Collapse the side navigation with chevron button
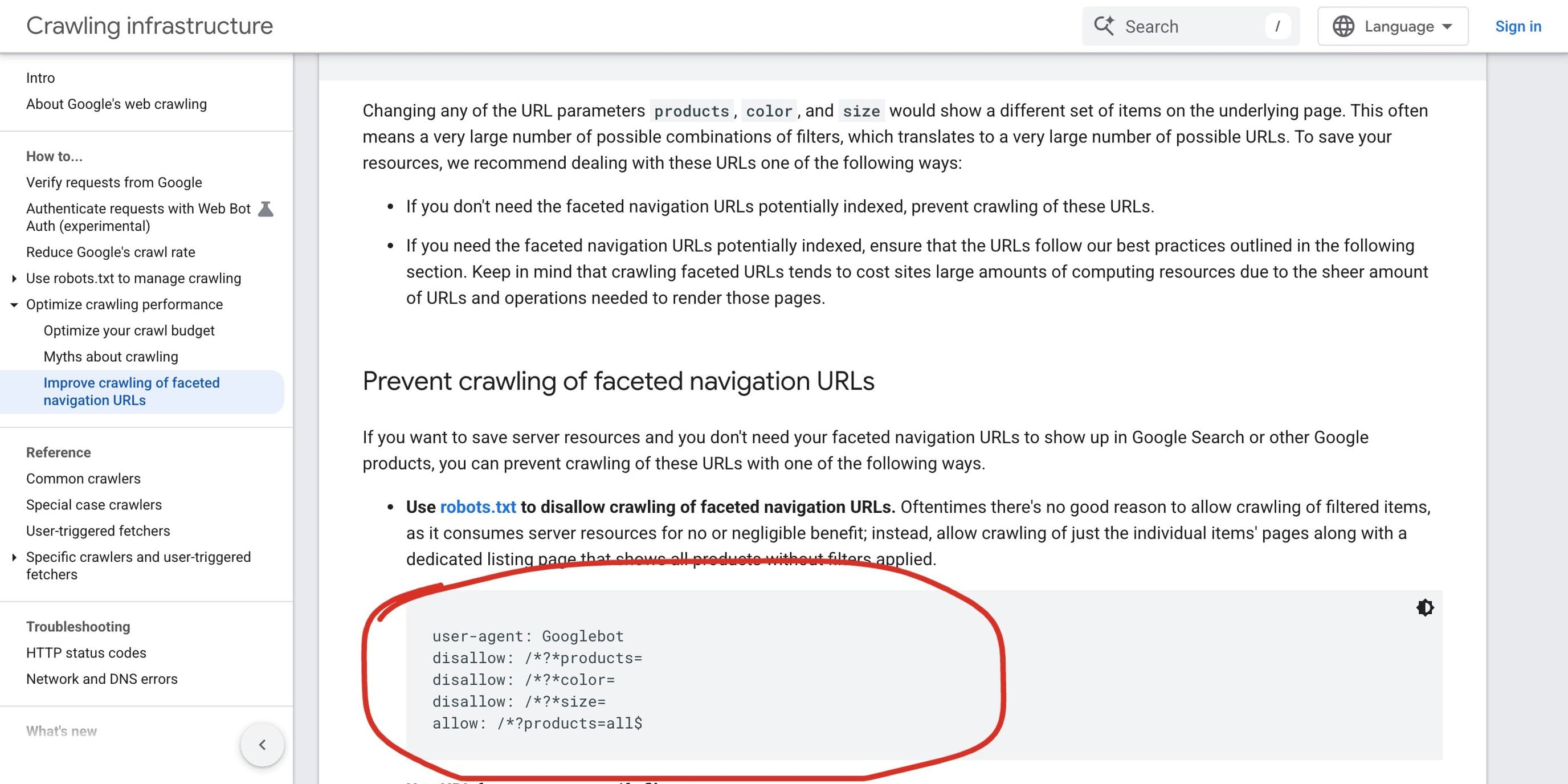The image size is (1568, 784). [262, 745]
